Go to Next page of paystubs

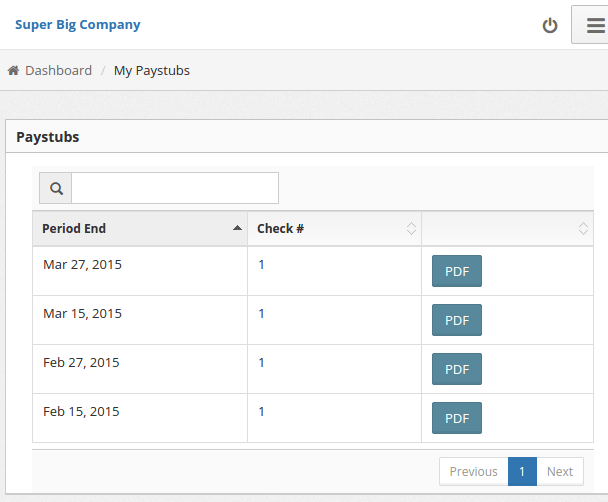pos(560,472)
